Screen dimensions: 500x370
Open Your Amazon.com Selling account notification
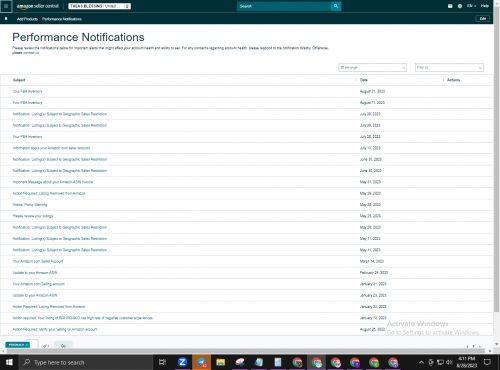coord(39,284)
